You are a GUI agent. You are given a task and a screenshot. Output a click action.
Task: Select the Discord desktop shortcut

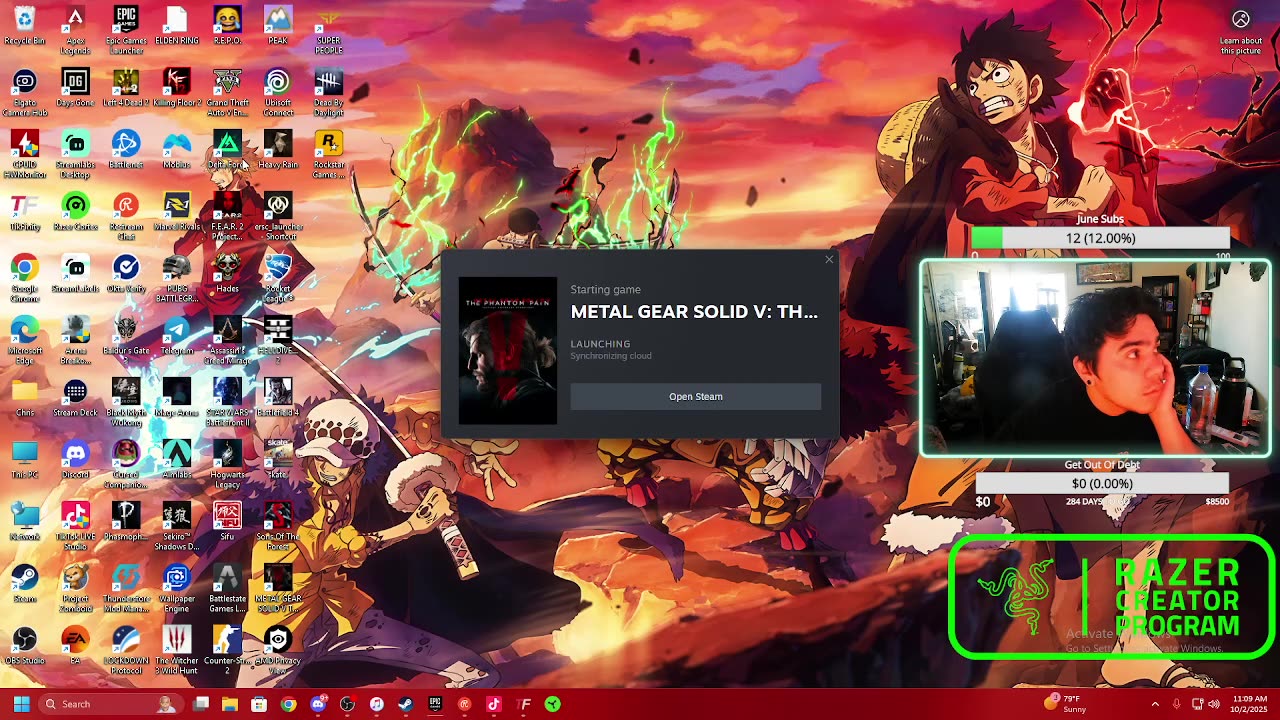tap(75, 461)
